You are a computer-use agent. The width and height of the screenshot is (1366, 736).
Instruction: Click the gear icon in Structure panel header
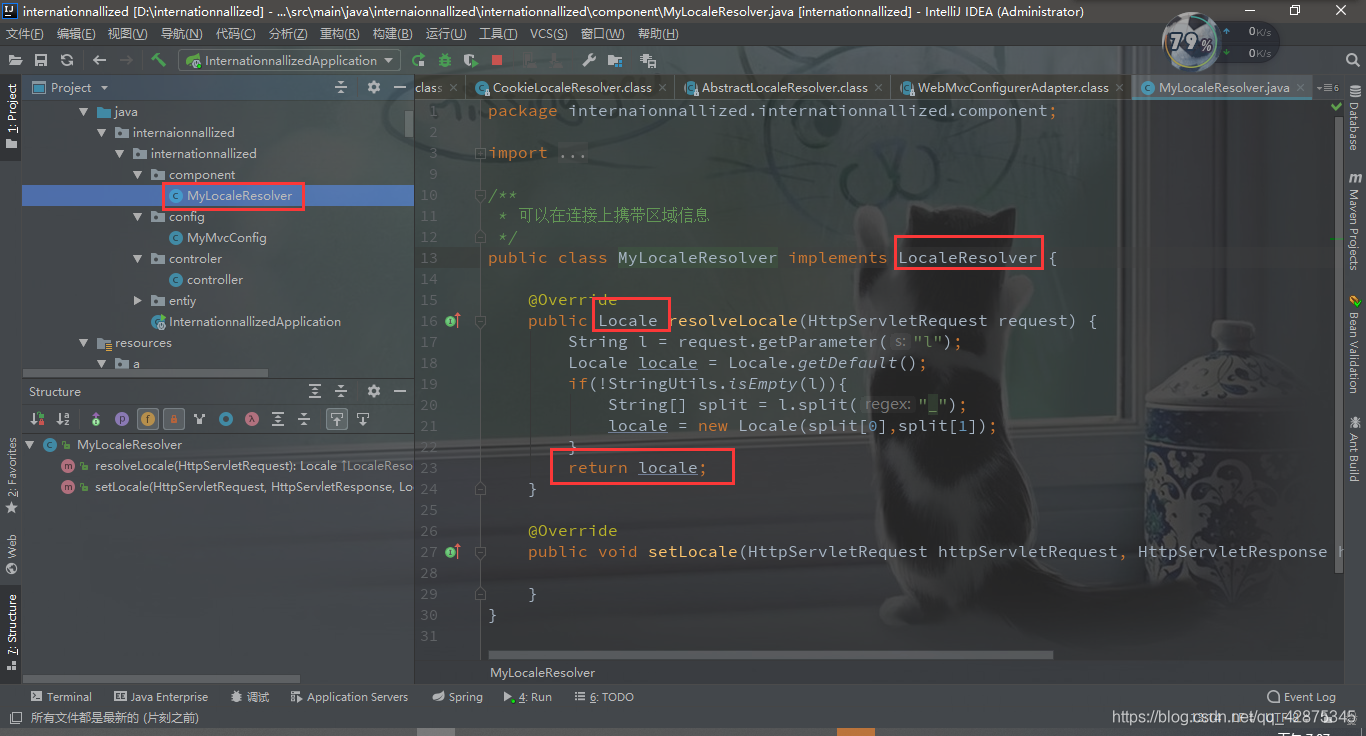[374, 391]
